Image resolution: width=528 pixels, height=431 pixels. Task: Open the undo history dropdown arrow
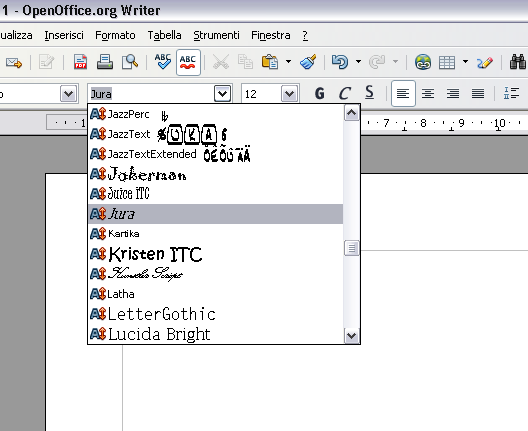pyautogui.click(x=359, y=62)
